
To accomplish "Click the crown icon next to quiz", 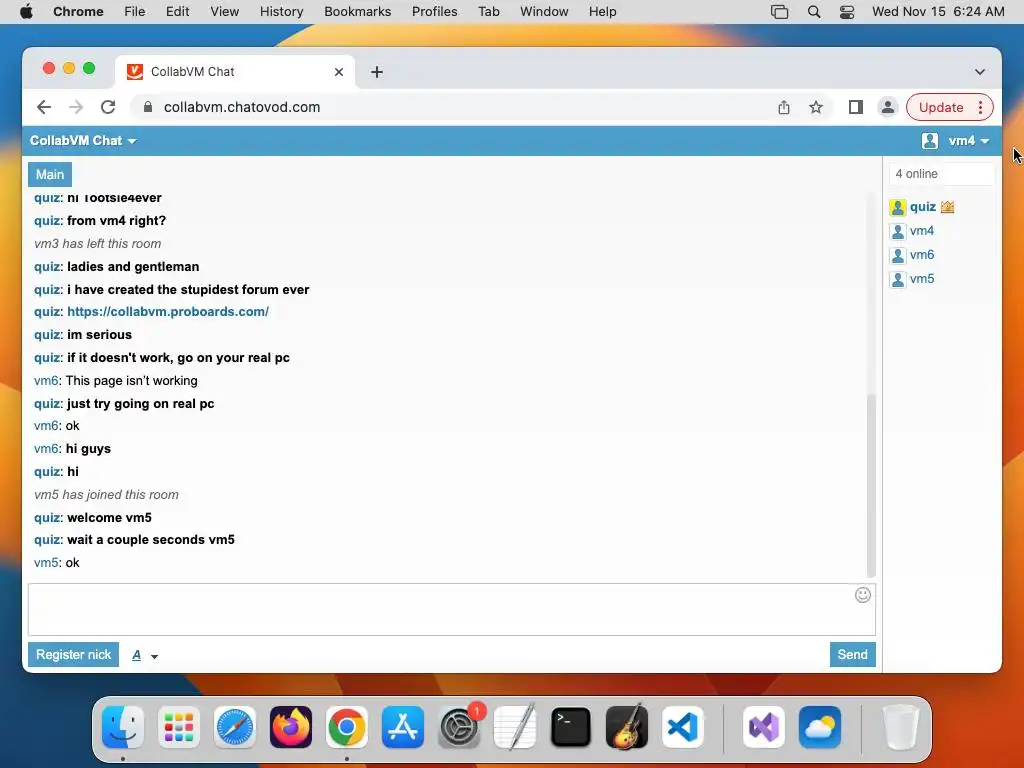I will [948, 207].
